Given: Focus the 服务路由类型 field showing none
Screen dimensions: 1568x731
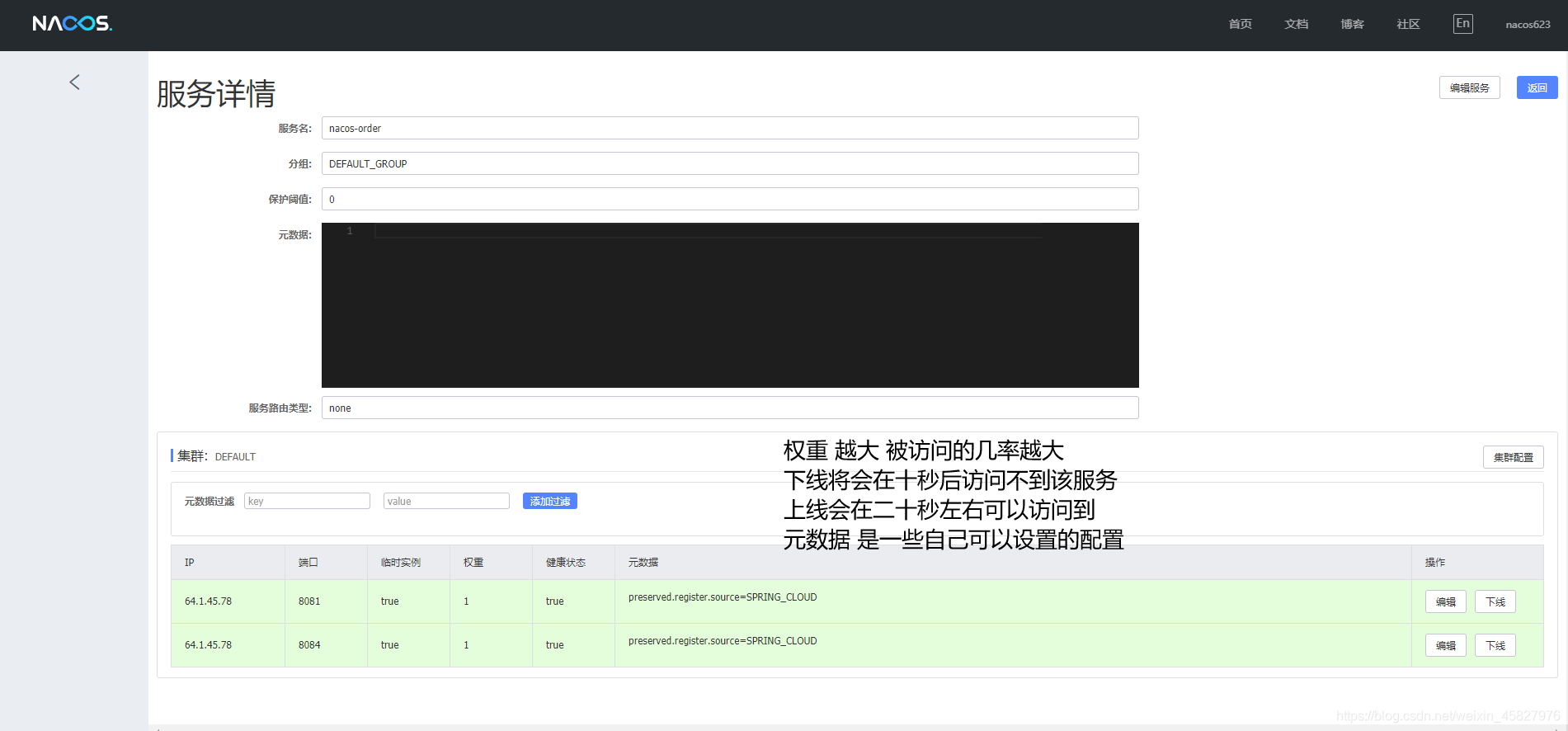Looking at the screenshot, I should 730,408.
